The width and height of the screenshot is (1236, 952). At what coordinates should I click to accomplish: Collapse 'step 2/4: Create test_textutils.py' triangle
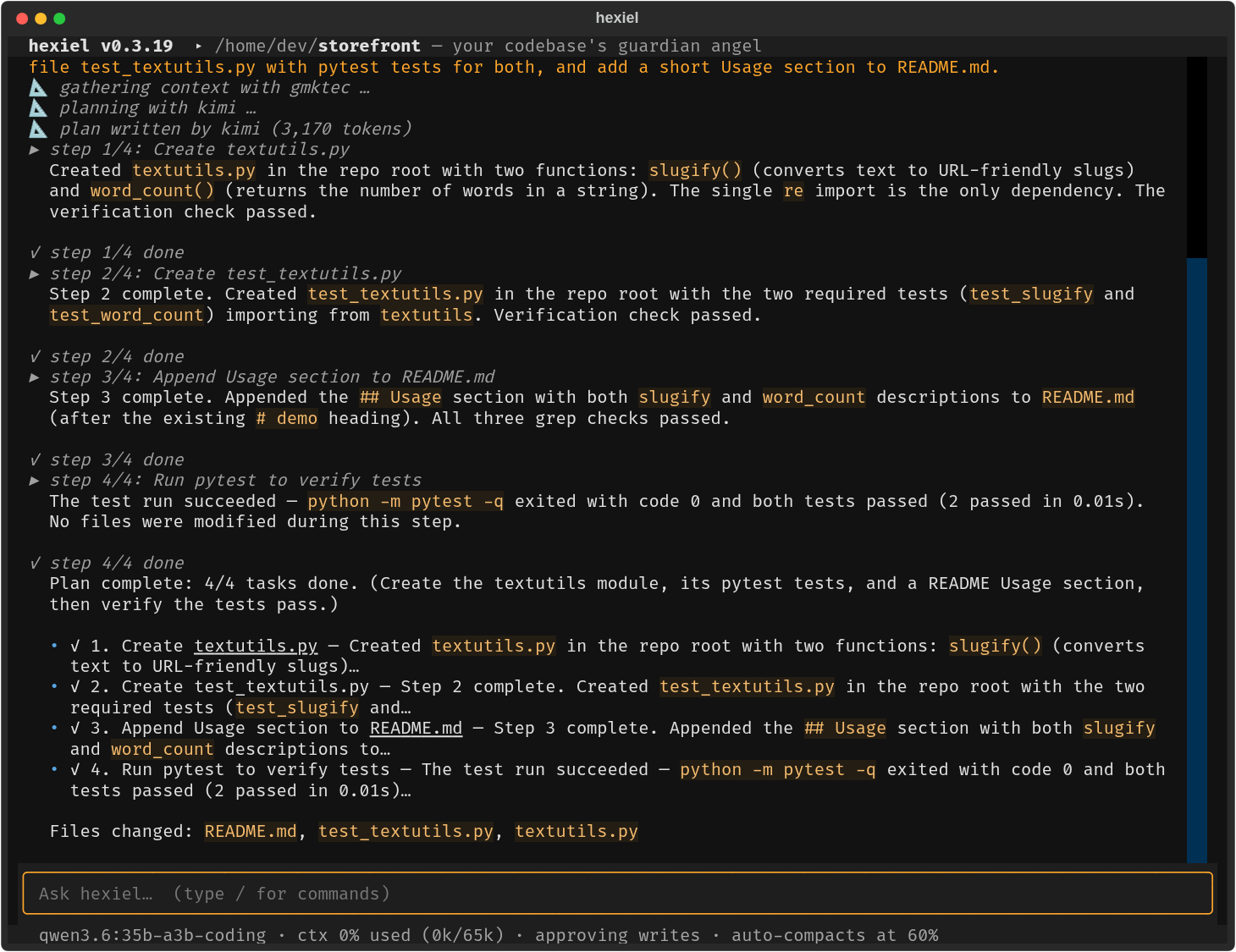(x=35, y=273)
